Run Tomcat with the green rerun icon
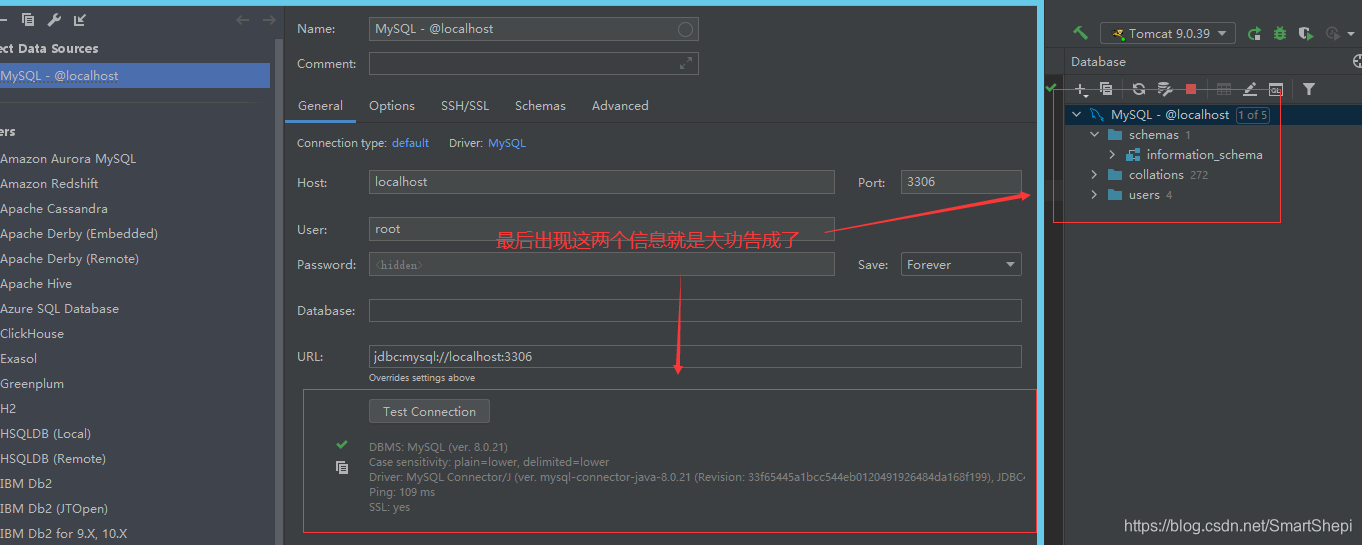Image resolution: width=1362 pixels, height=545 pixels. click(1255, 34)
